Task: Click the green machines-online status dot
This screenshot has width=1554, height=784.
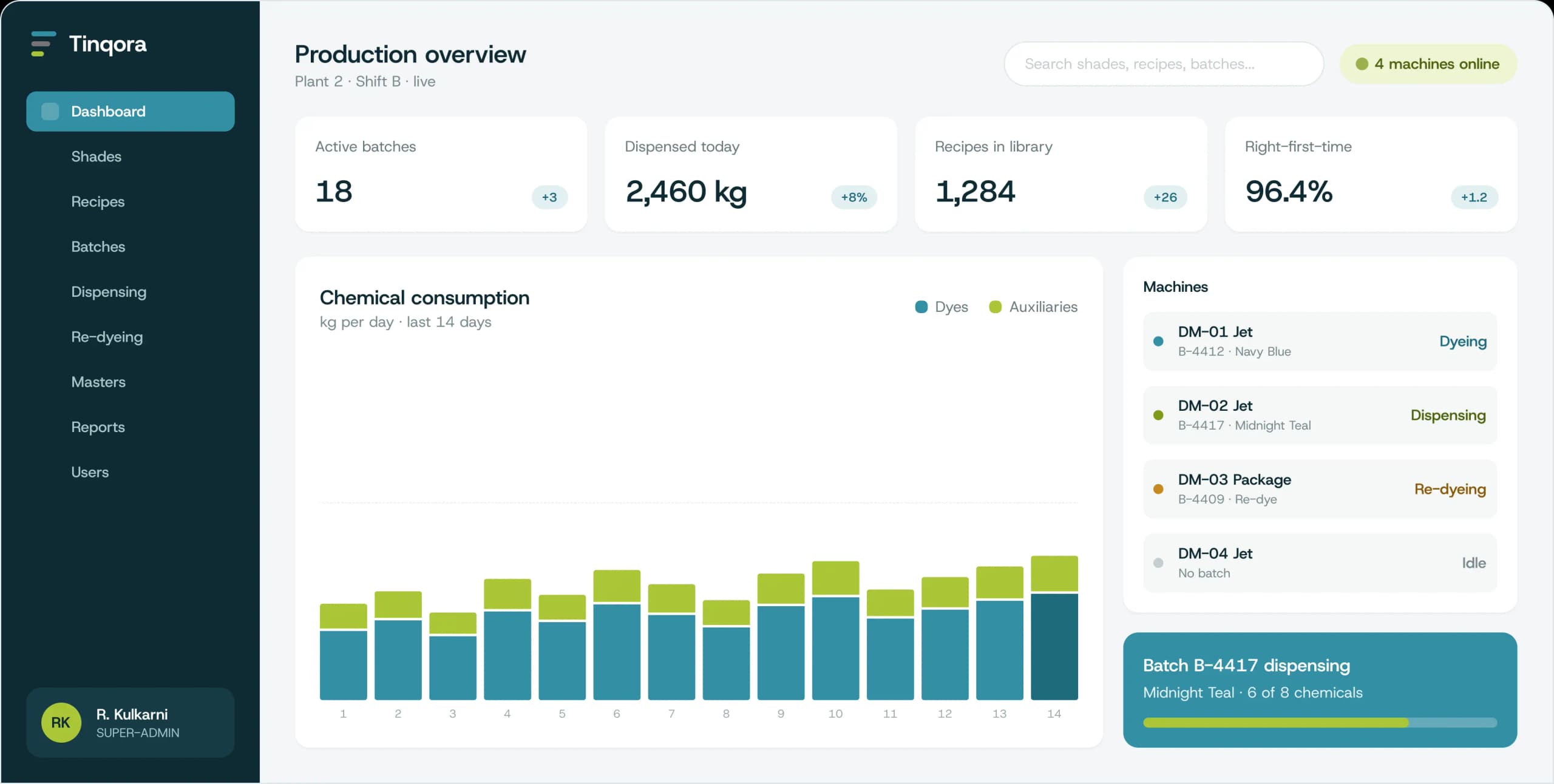Action: tap(1362, 64)
